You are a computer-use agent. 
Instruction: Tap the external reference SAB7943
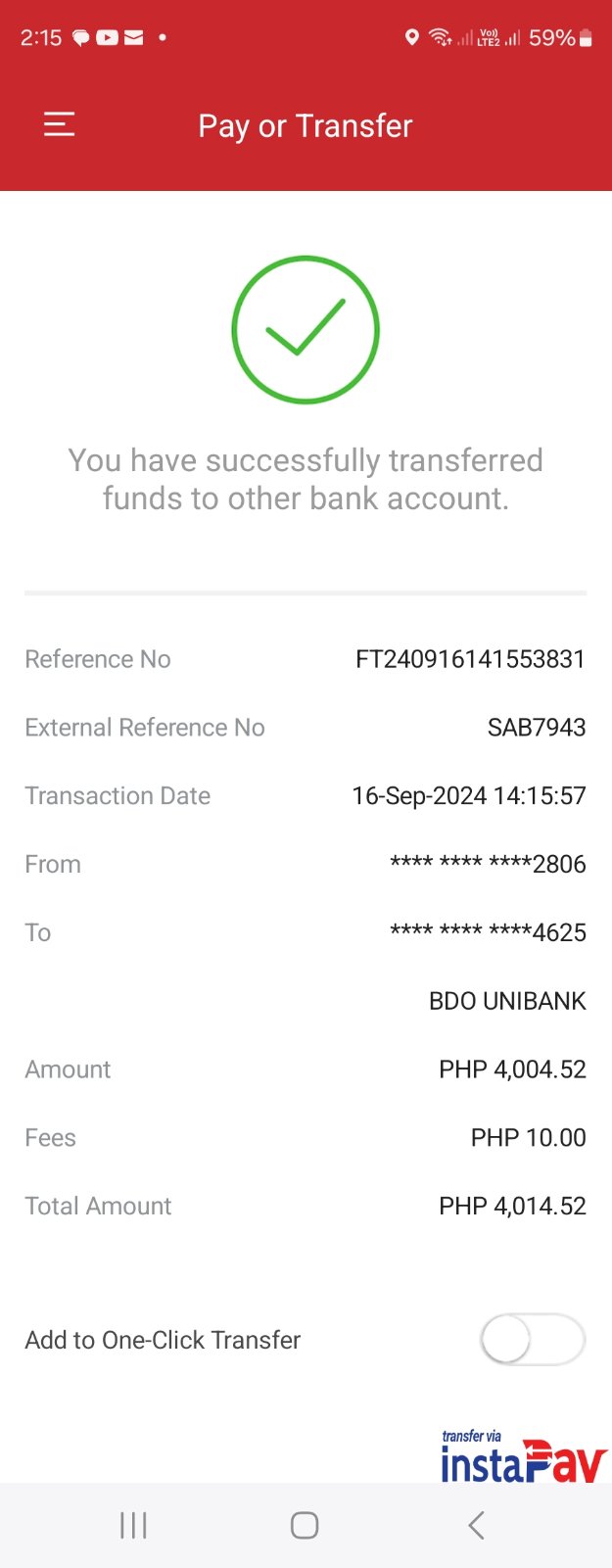pos(537,728)
